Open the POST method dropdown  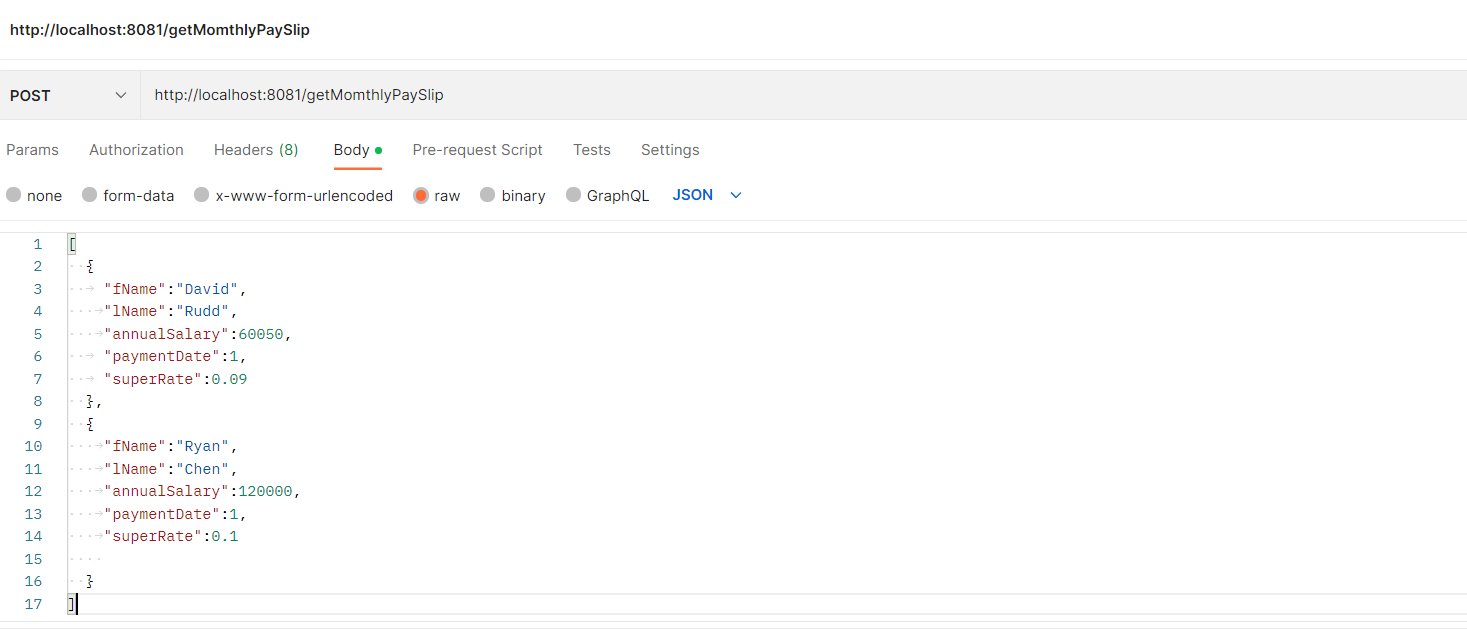pyautogui.click(x=68, y=94)
